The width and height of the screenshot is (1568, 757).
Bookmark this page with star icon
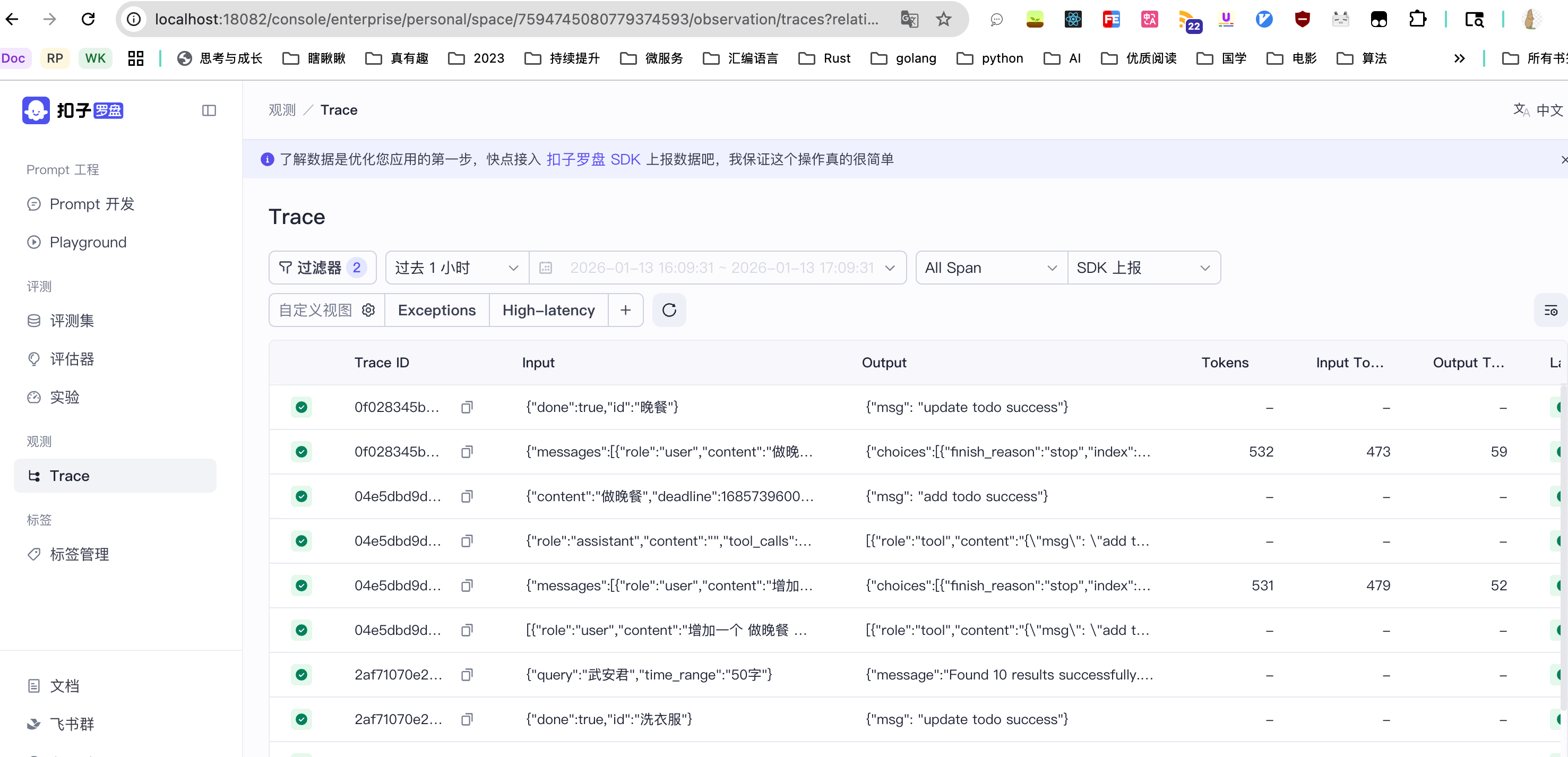(943, 20)
